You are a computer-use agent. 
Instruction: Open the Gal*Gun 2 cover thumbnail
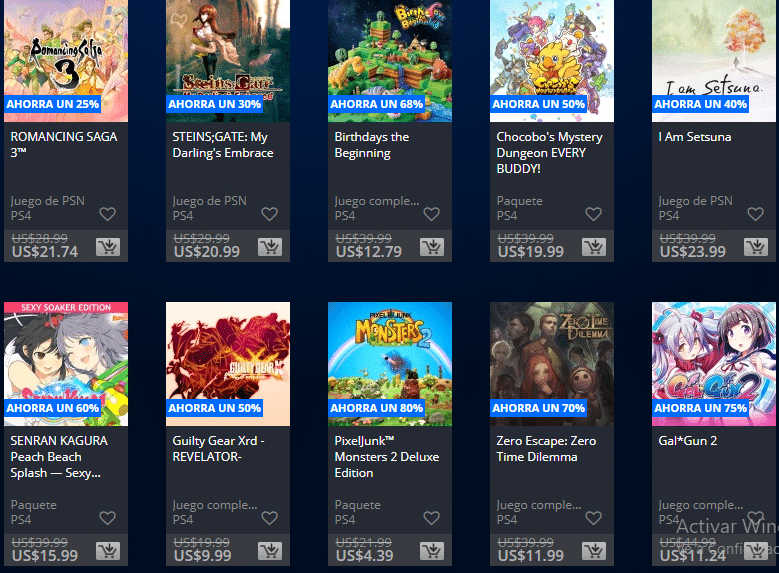pyautogui.click(x=714, y=364)
